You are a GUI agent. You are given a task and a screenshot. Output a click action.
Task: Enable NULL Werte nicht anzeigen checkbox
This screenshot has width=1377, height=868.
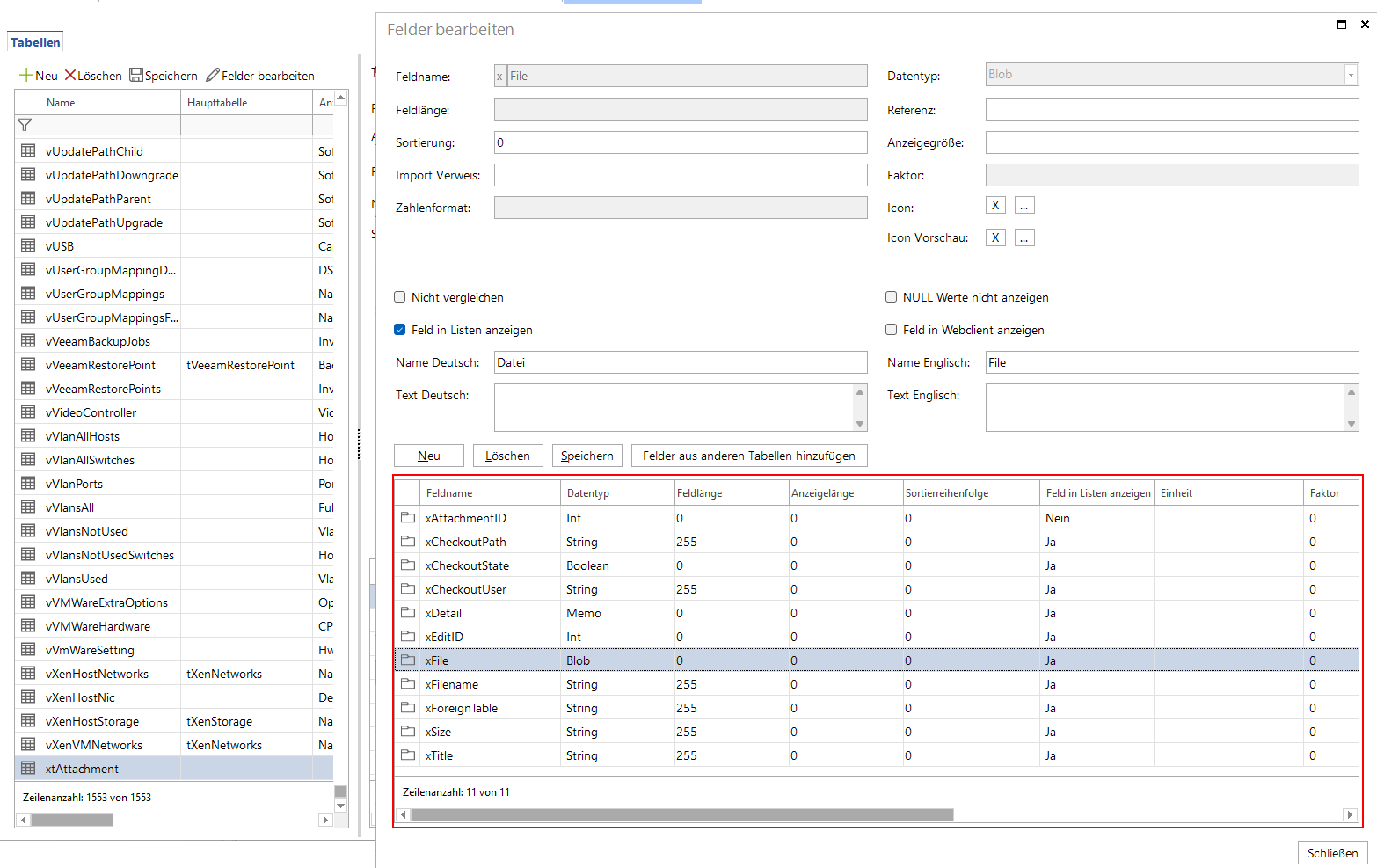[x=892, y=297]
